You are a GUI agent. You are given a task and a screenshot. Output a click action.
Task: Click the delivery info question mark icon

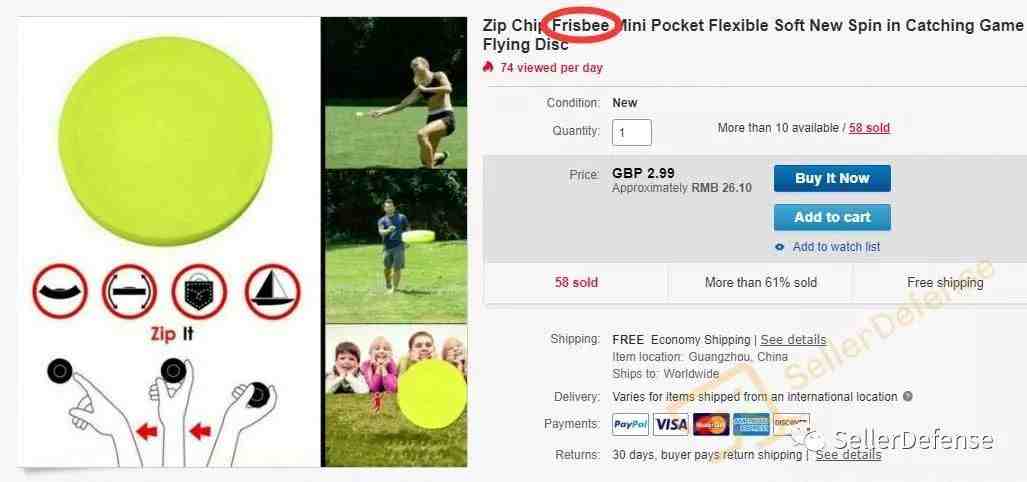tap(907, 396)
